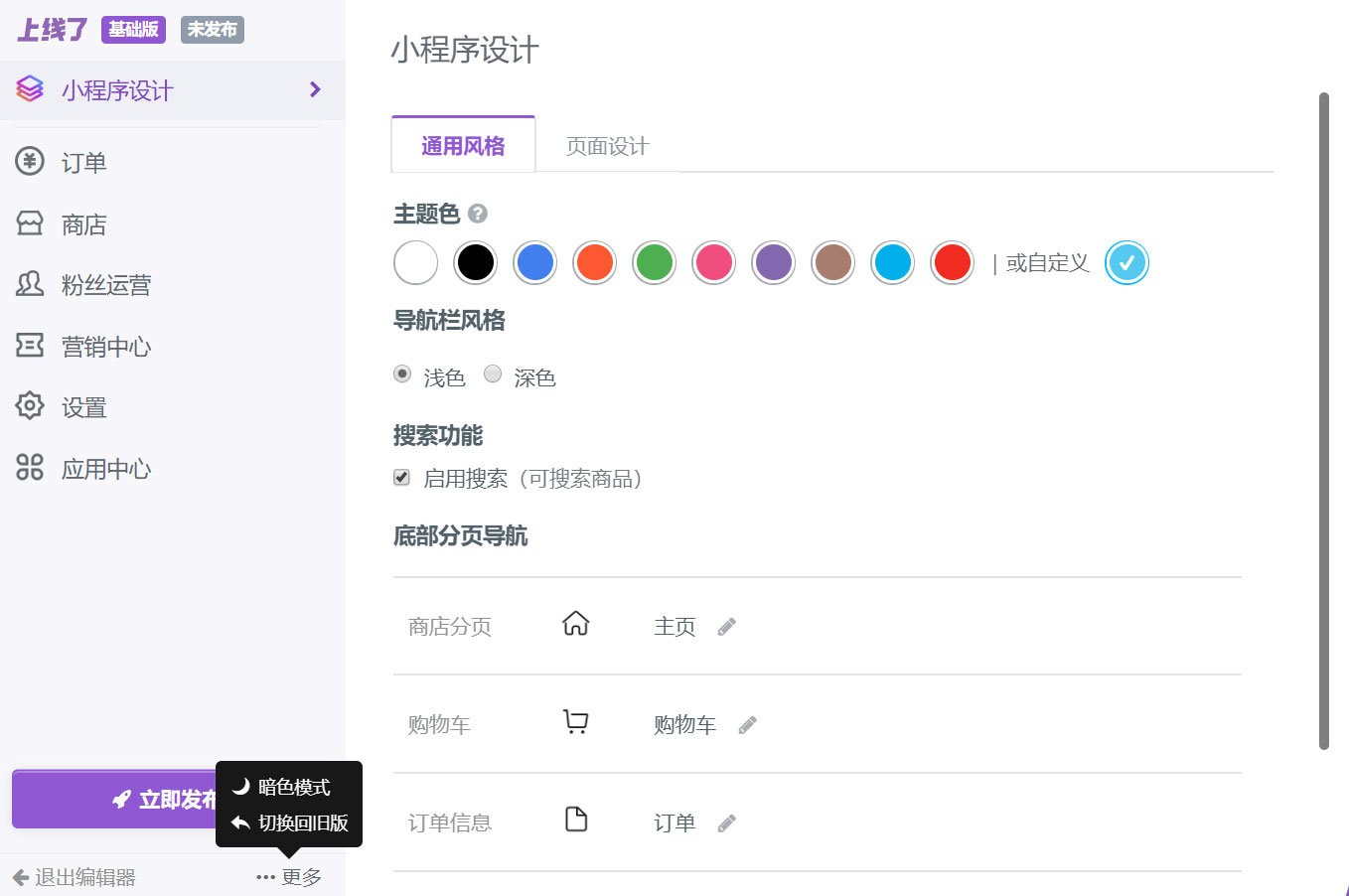The height and width of the screenshot is (896, 1349).
Task: Open the 设置 settings section
Action: click(83, 406)
